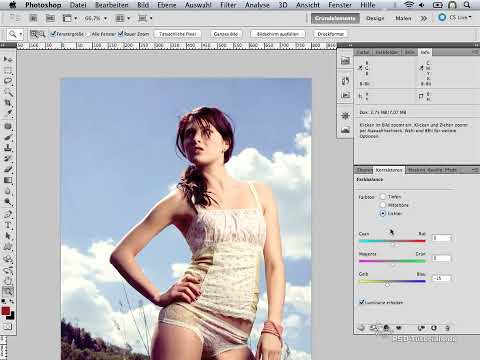Show more workspaces via double chevron
This screenshot has width=480, height=360.
tap(424, 18)
